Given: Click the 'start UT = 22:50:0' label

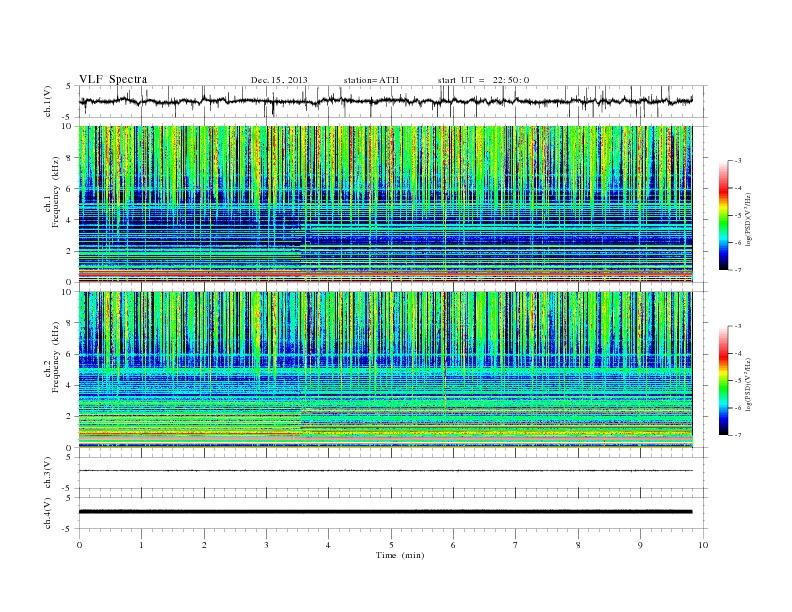Looking at the screenshot, I should pyautogui.click(x=483, y=80).
